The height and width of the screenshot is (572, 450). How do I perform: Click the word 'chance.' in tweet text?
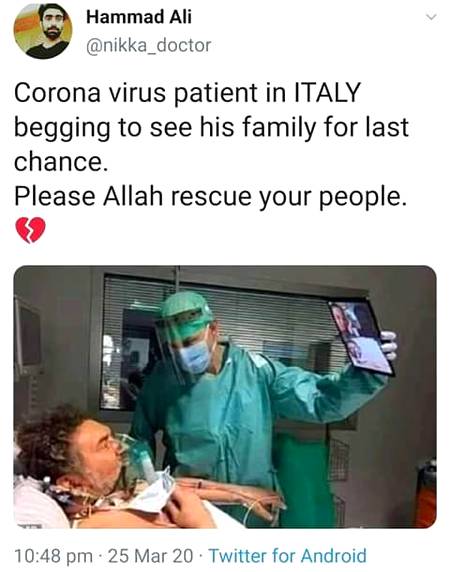coord(61,161)
